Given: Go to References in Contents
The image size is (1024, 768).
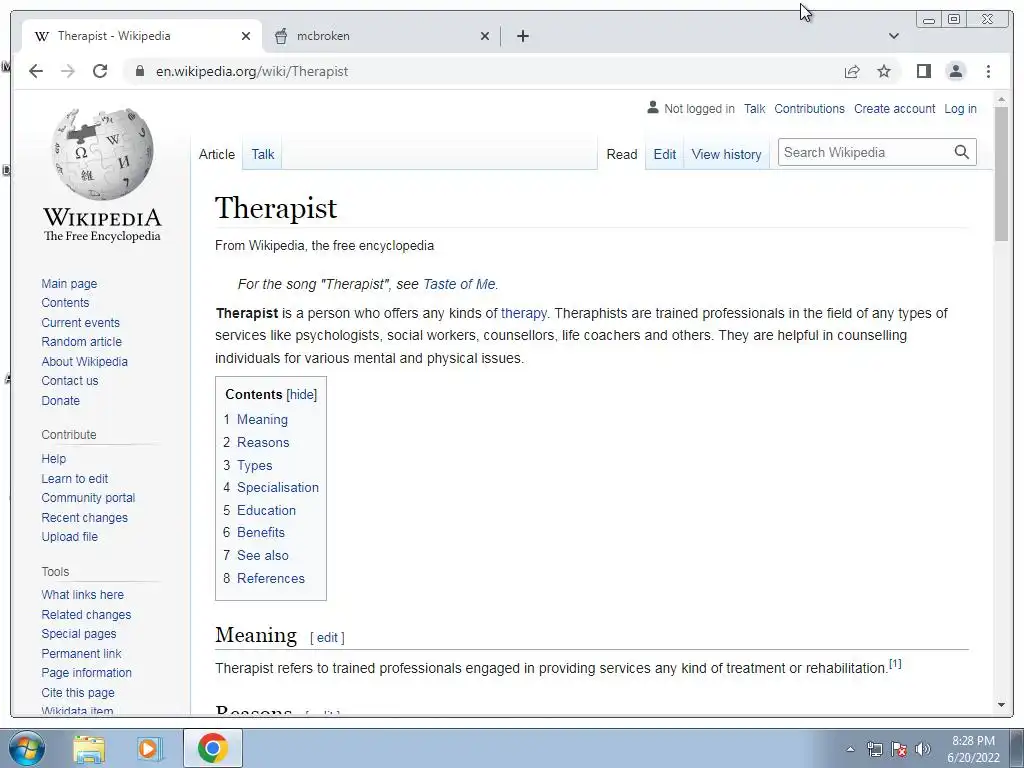Looking at the screenshot, I should pos(270,578).
